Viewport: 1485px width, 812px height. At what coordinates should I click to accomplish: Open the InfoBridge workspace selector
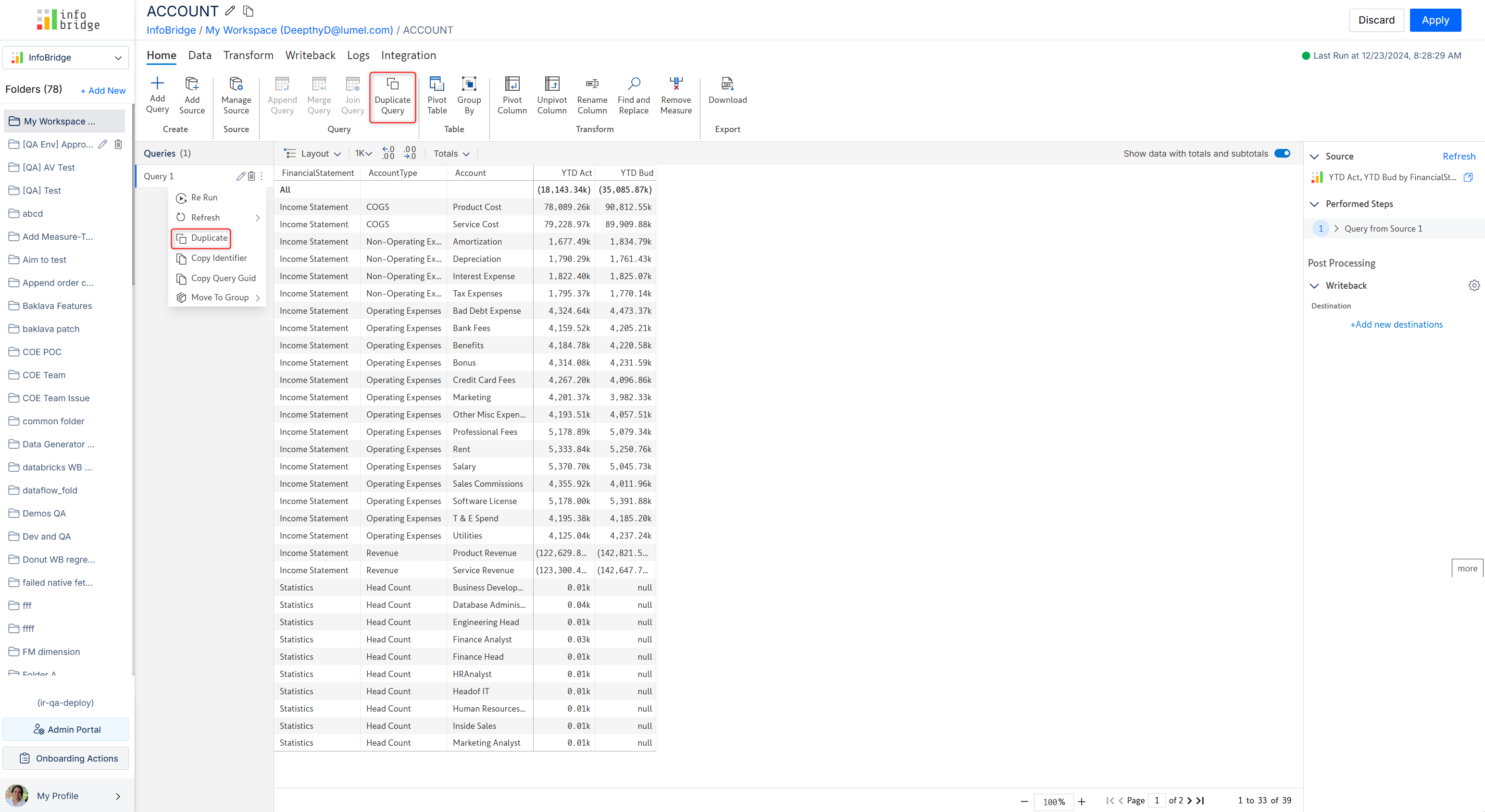pyautogui.click(x=66, y=58)
